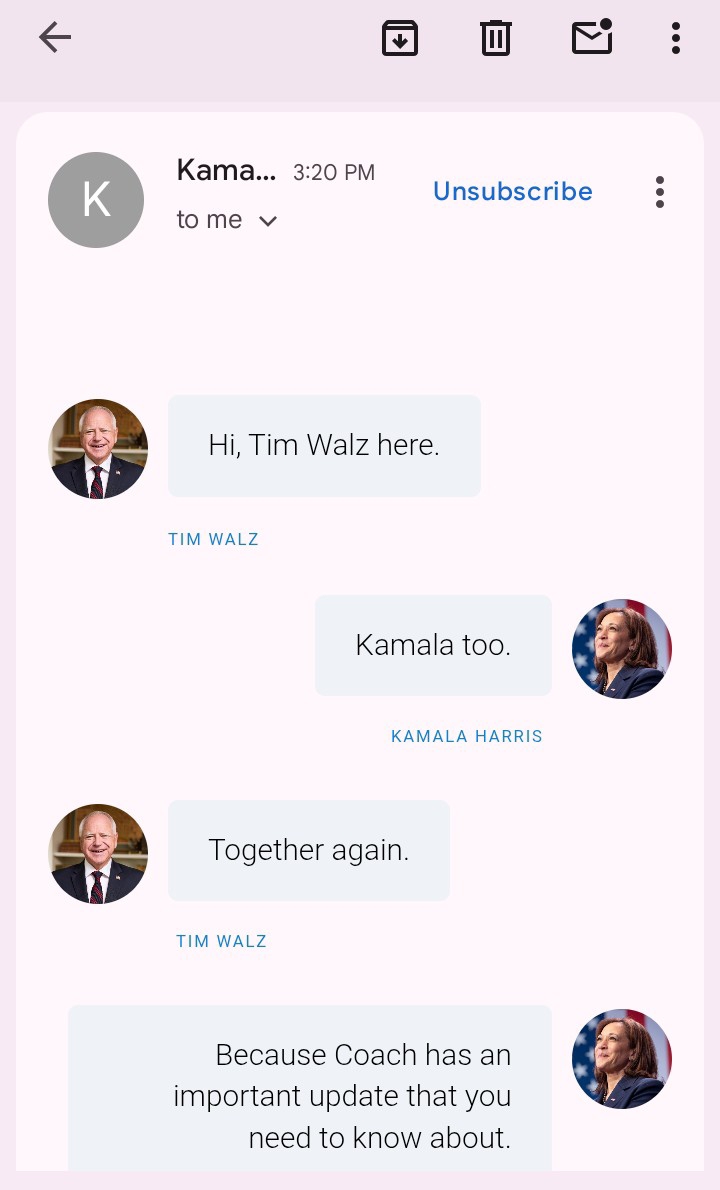Delete email with trash icon
Image resolution: width=720 pixels, height=1190 pixels.
495,38
